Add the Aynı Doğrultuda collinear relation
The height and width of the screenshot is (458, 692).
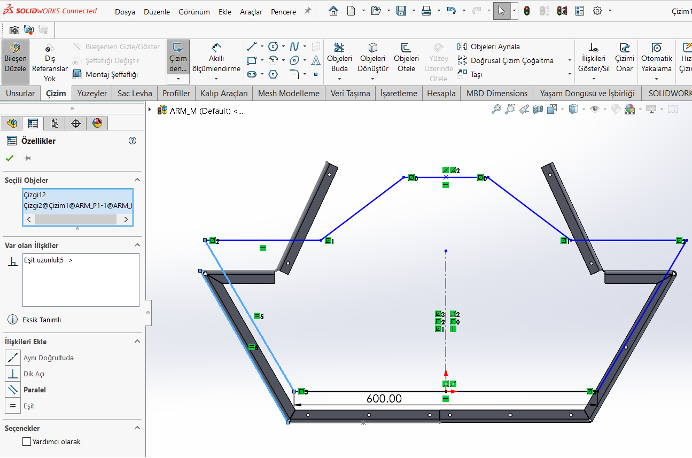pos(40,357)
